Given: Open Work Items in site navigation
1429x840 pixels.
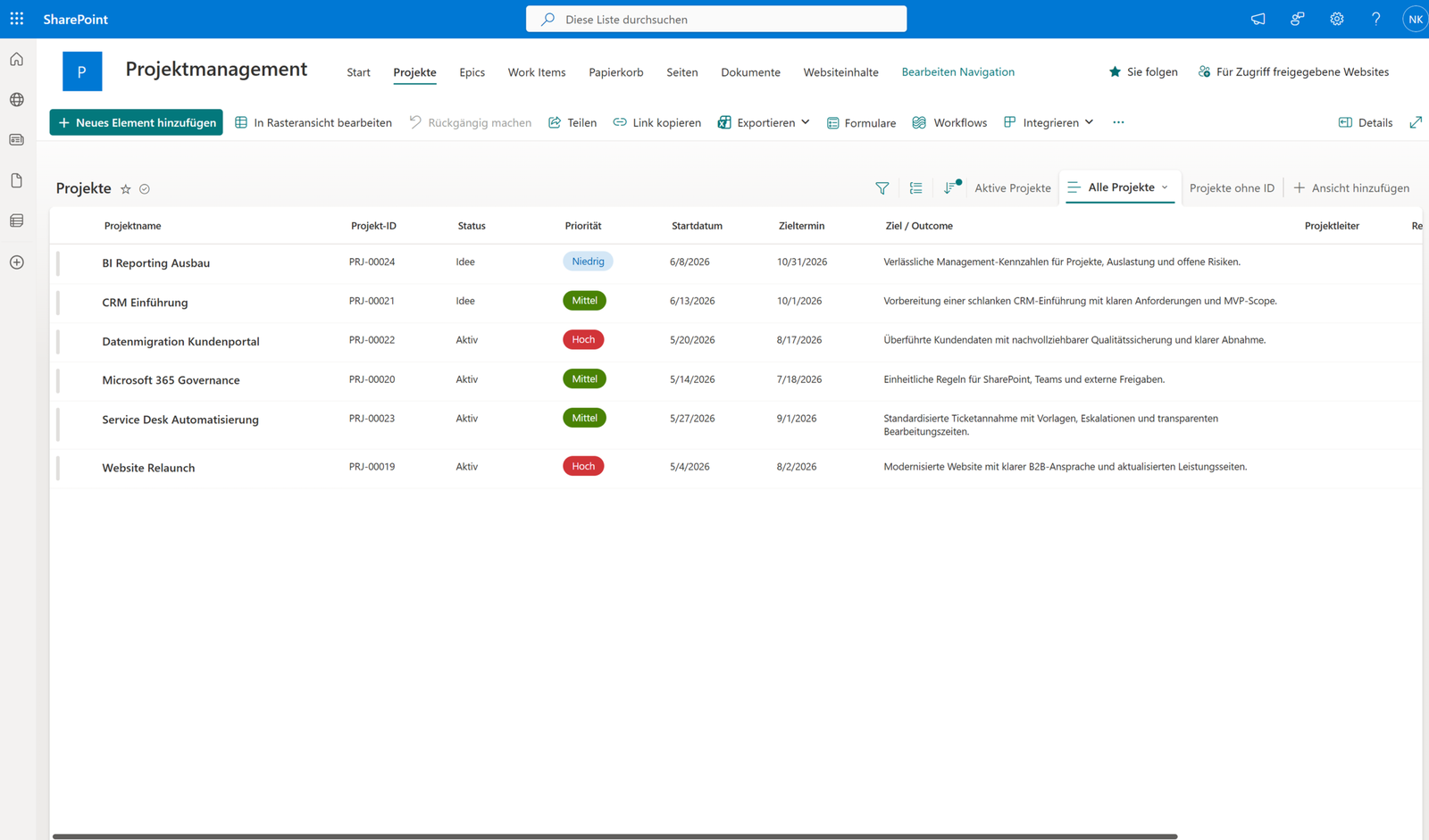Looking at the screenshot, I should click(537, 72).
